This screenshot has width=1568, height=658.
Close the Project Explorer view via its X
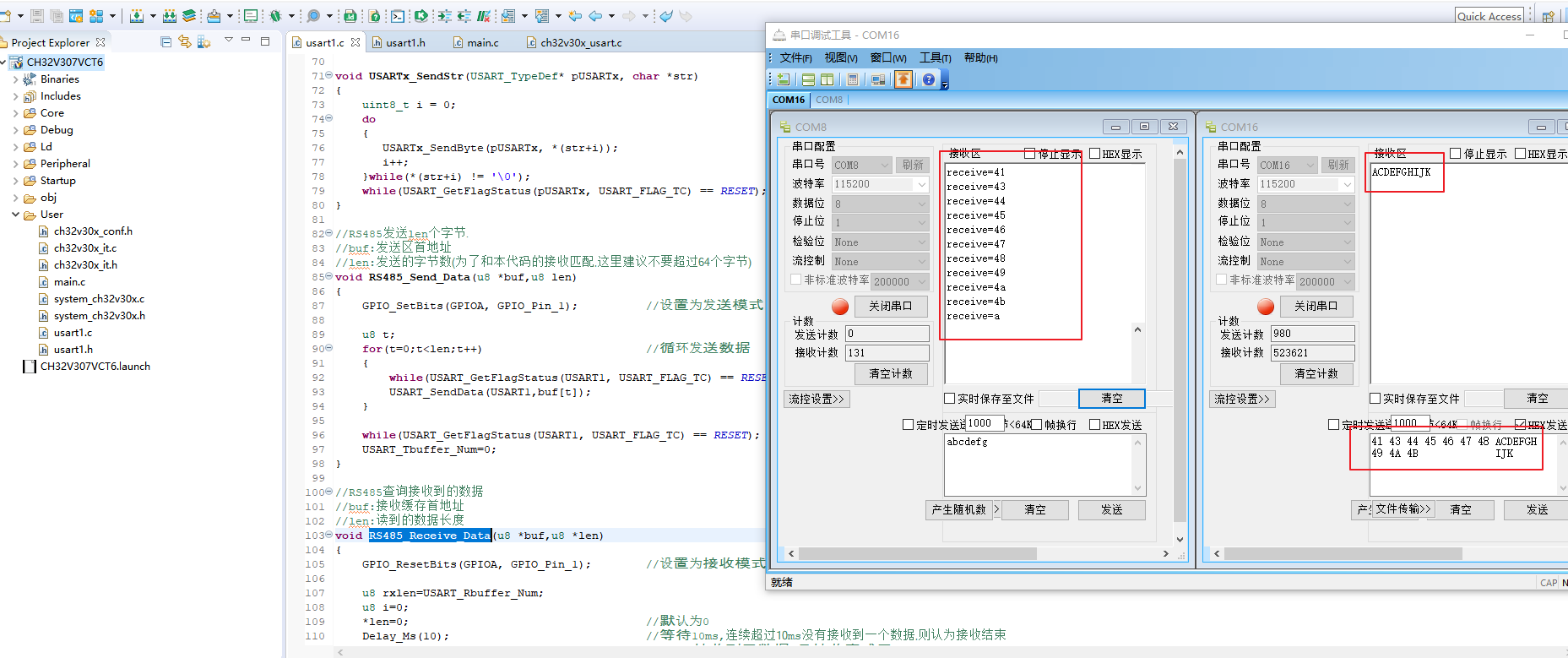click(x=100, y=42)
